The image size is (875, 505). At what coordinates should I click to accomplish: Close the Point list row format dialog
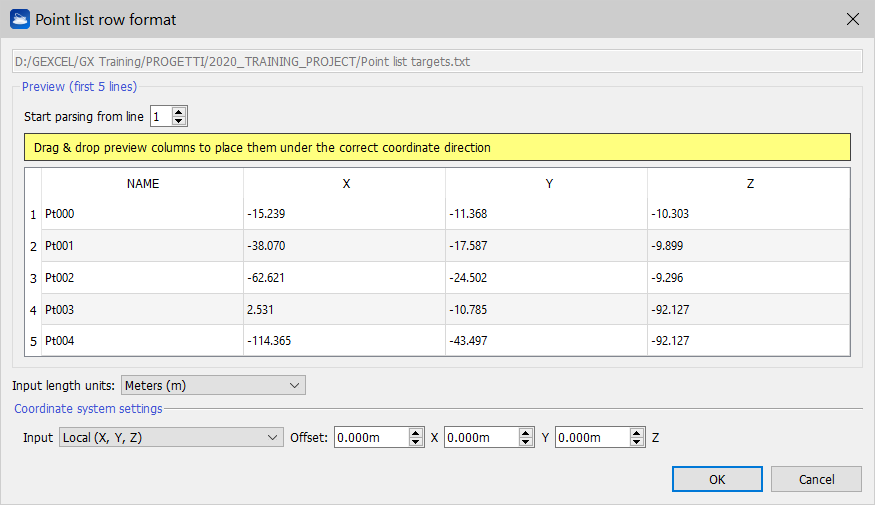click(852, 19)
